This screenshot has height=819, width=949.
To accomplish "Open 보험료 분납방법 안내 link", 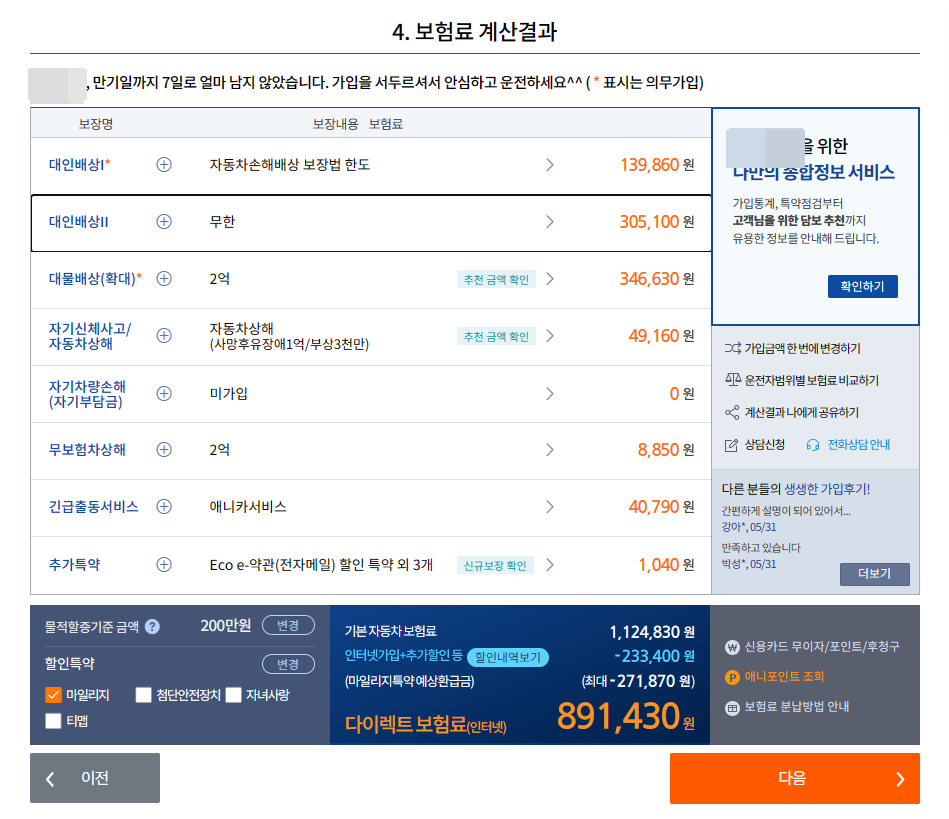I will [796, 707].
